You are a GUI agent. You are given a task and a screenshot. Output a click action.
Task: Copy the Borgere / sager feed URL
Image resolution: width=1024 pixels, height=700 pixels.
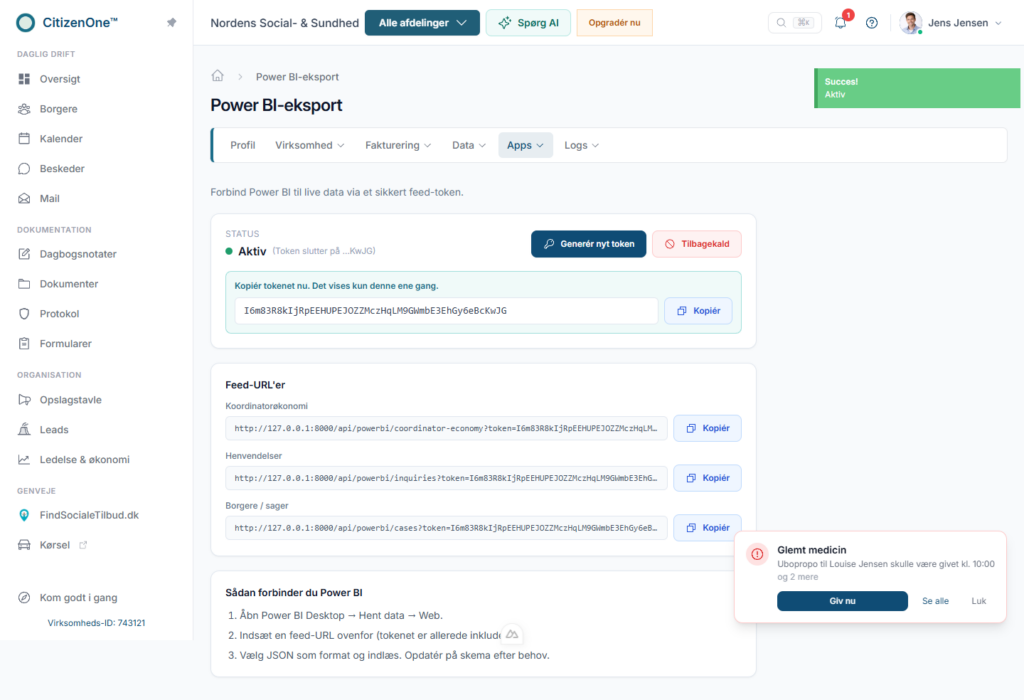pyautogui.click(x=707, y=528)
